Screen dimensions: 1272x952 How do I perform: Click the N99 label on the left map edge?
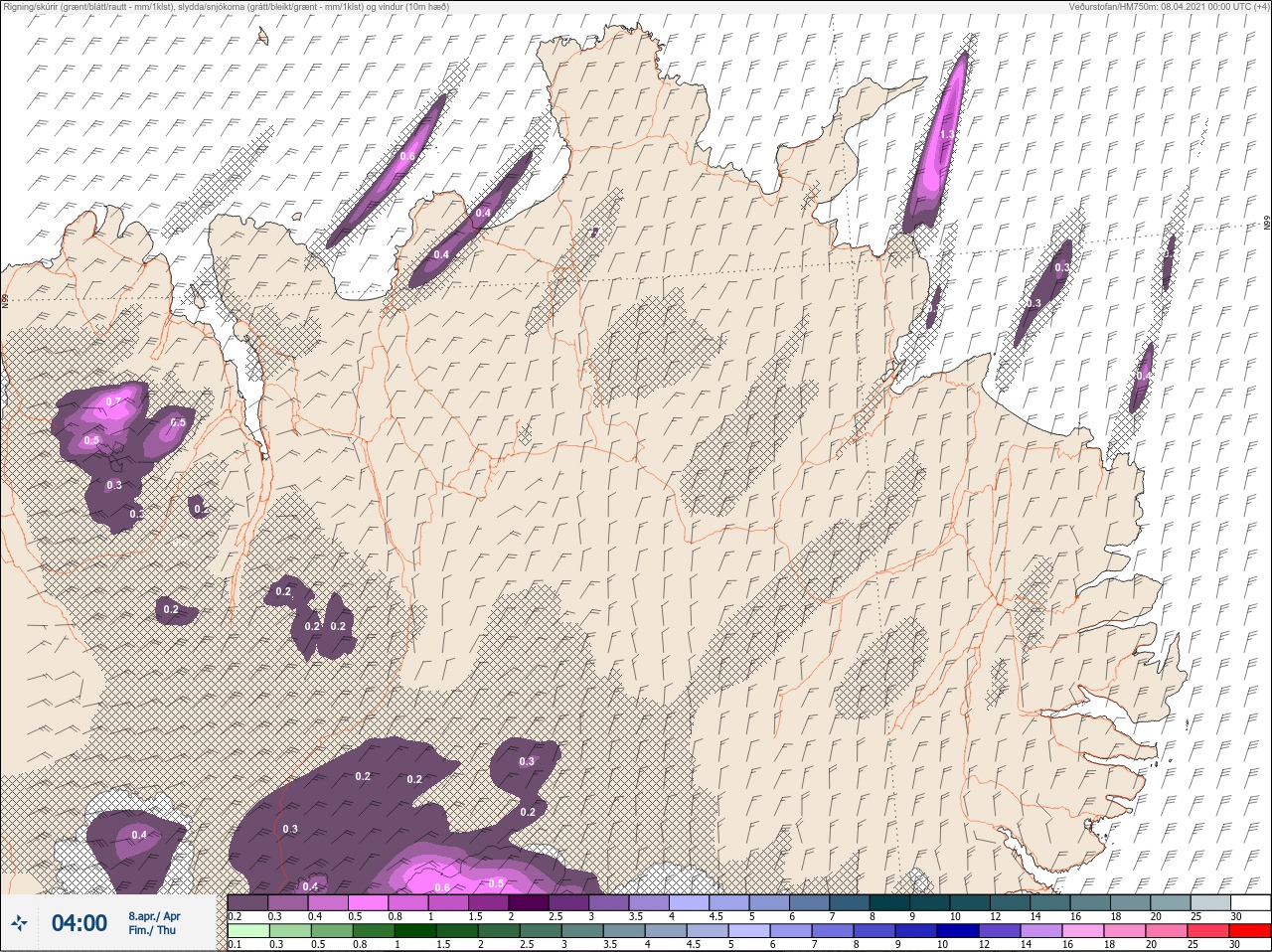coord(5,299)
